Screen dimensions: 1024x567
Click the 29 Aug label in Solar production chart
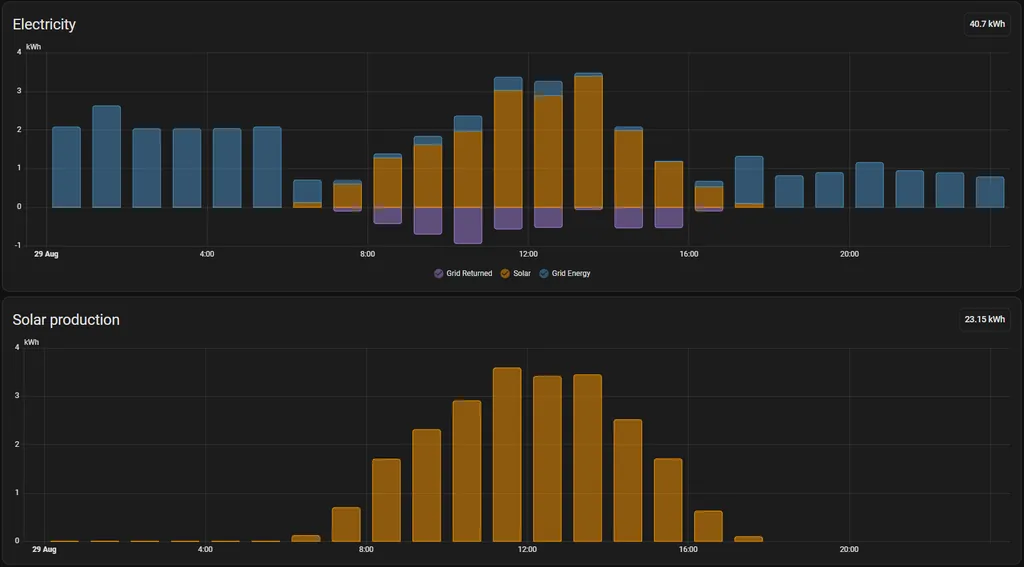click(x=44, y=549)
